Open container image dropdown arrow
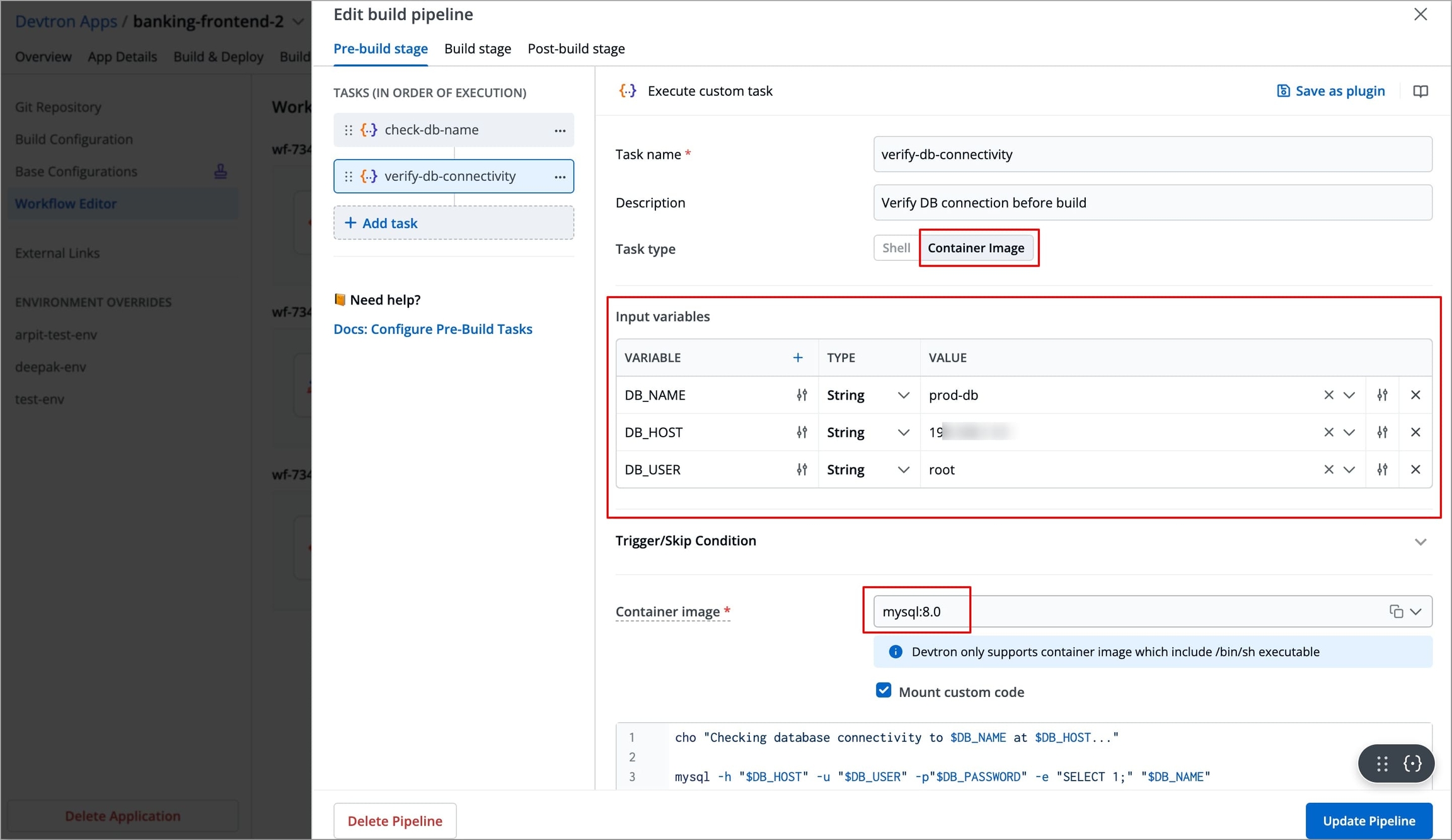 (1416, 611)
